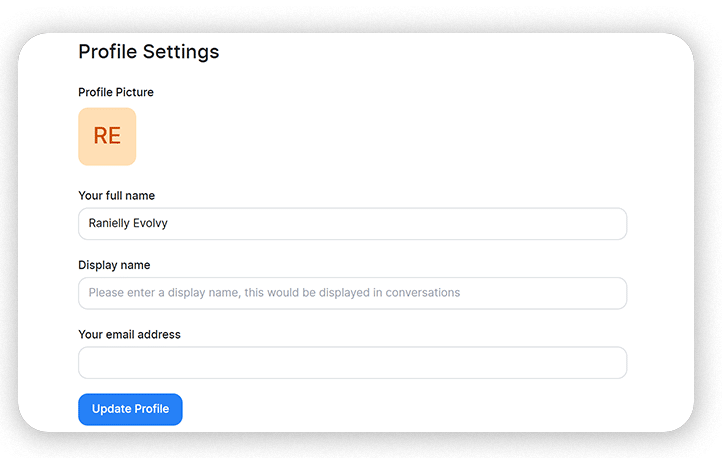The width and height of the screenshot is (722, 458).
Task: Select the empty email address input box
Action: point(352,362)
